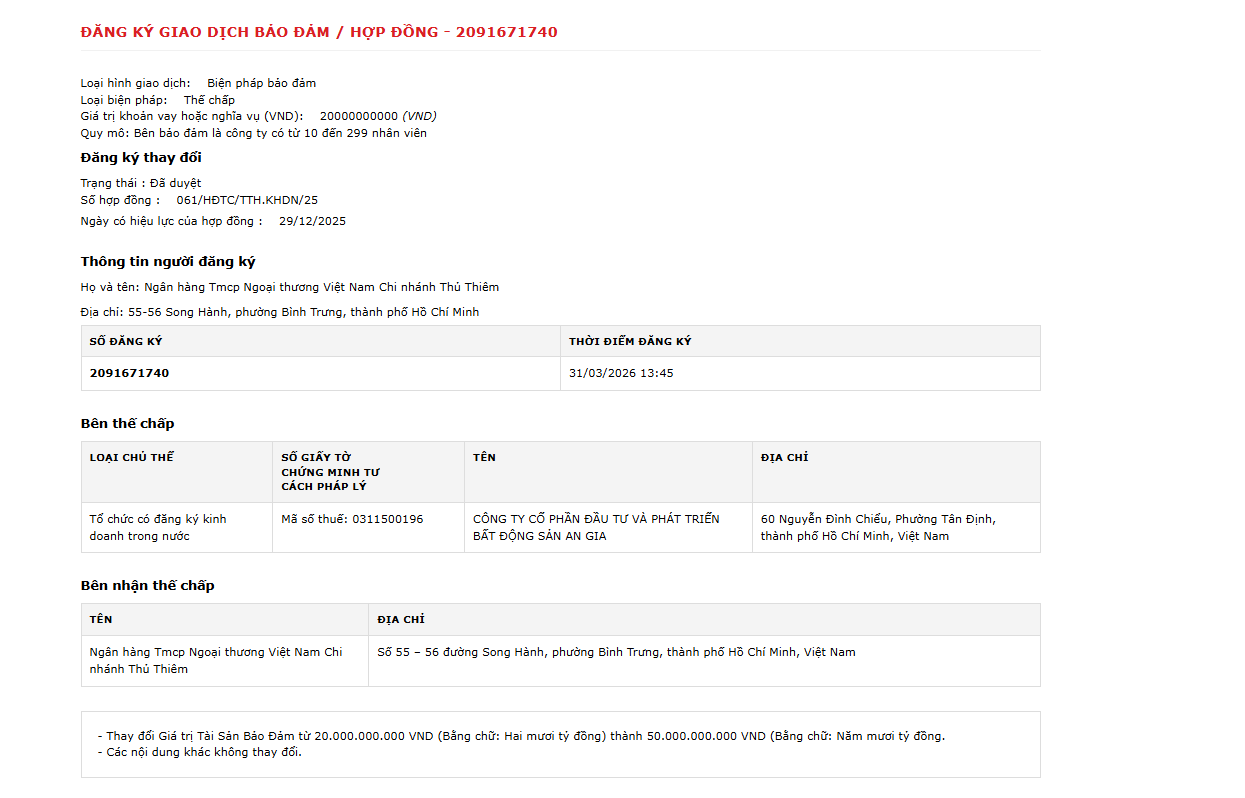
Task: Click mortgagee name cell 'Ngân hàng Tmcp Ngoại thương'
Action: click(x=225, y=661)
